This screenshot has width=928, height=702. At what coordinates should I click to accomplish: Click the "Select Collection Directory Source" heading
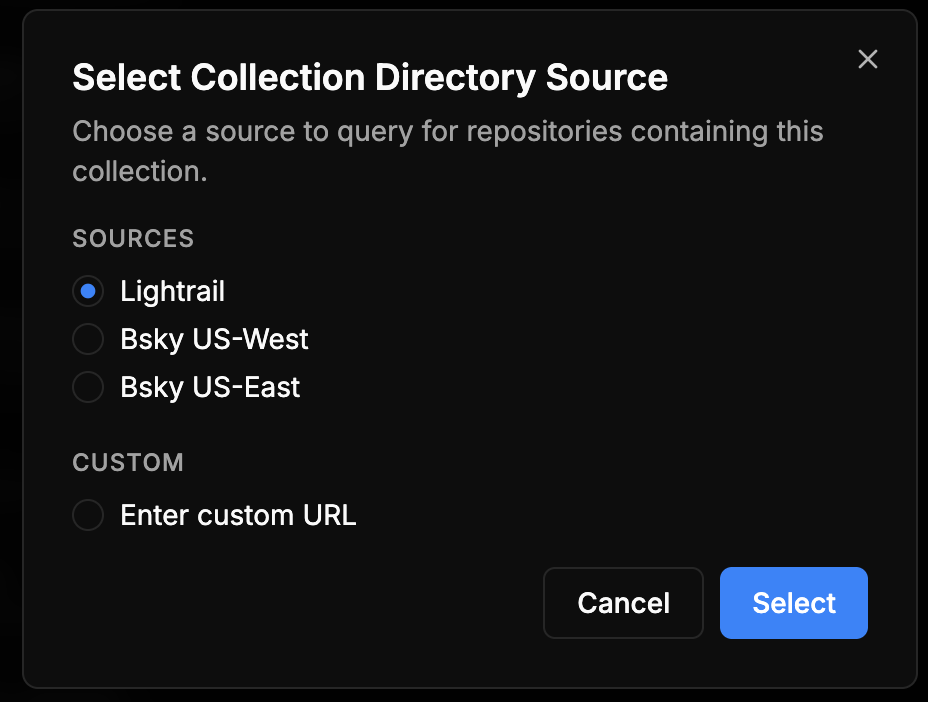[370, 77]
